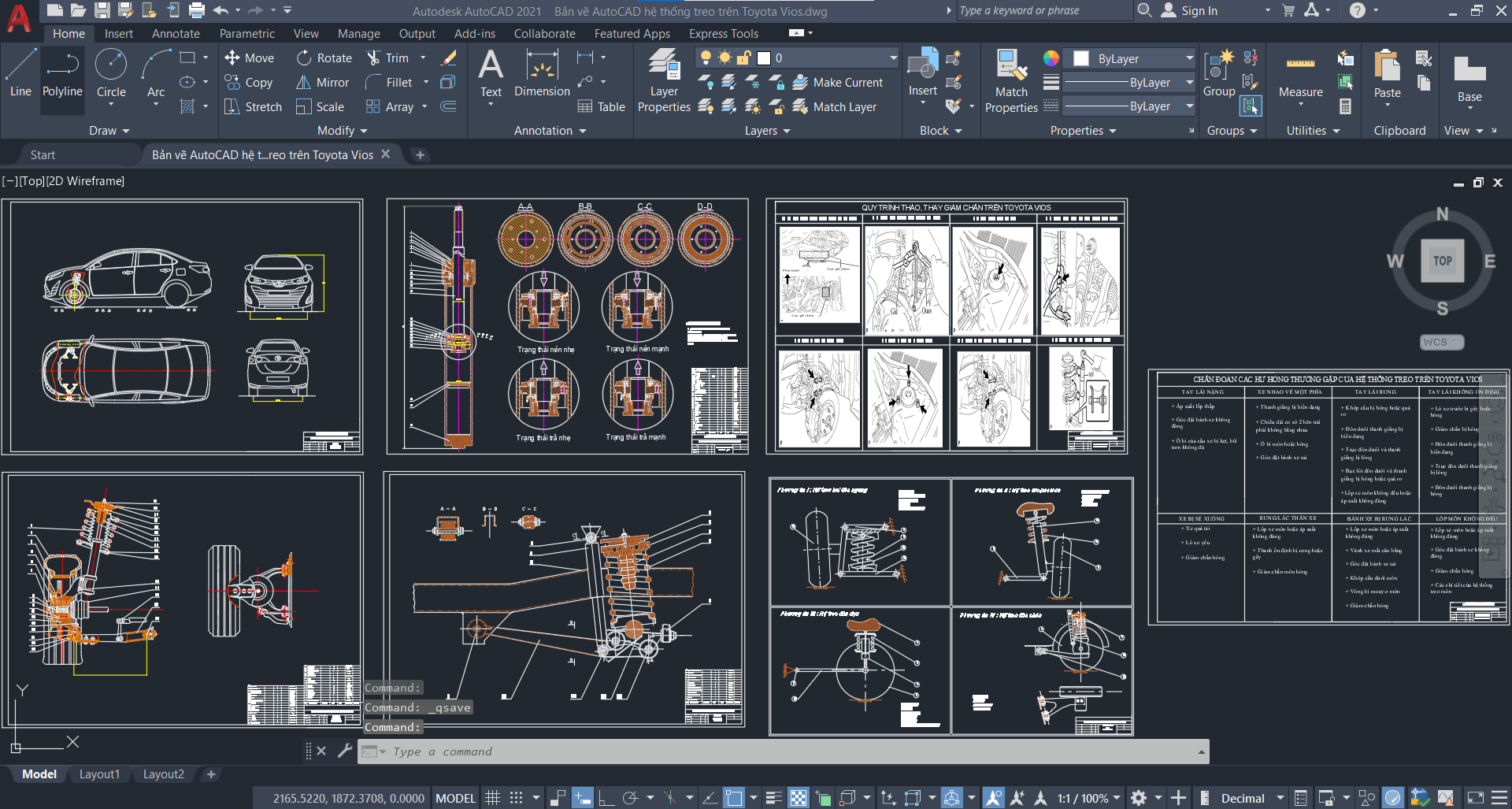Image resolution: width=1512 pixels, height=809 pixels.
Task: Select the Circle tool
Action: [x=111, y=73]
